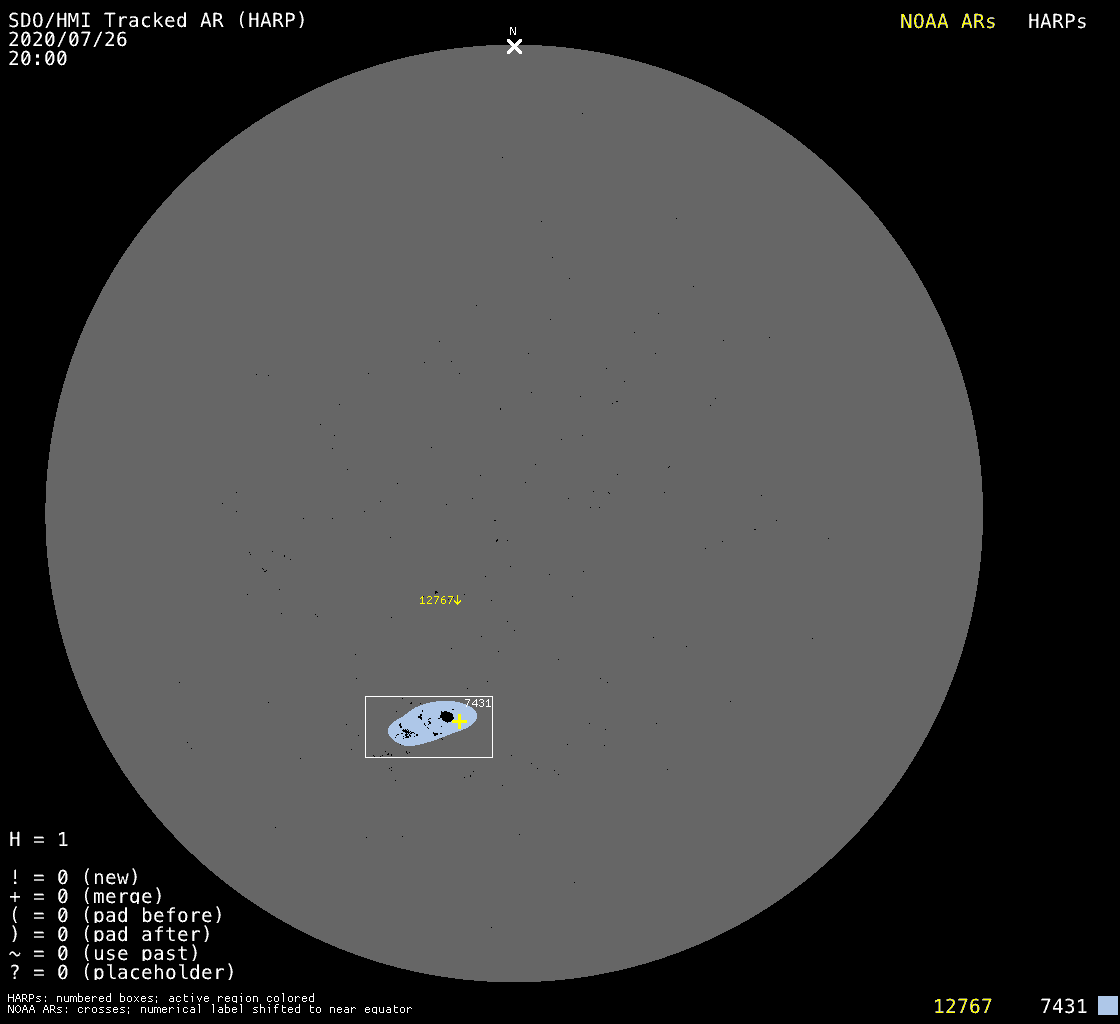Click the 'N' north label above the disk
Image resolution: width=1120 pixels, height=1024 pixels.
(x=513, y=31)
